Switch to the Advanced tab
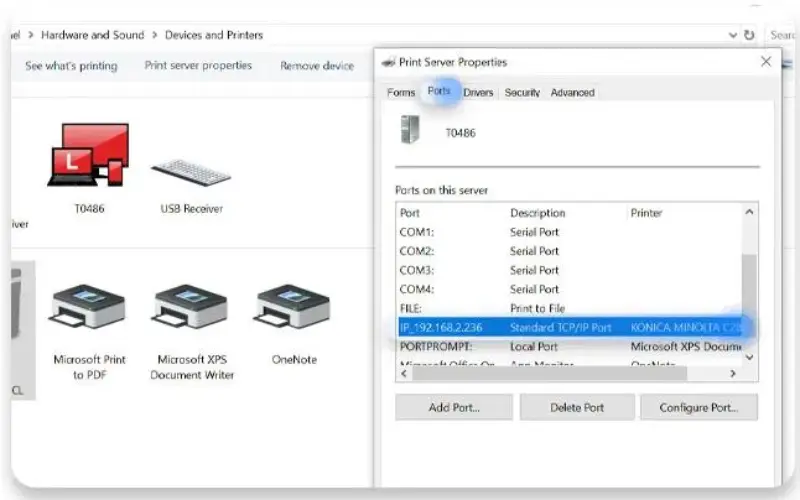The height and width of the screenshot is (500, 800). pos(572,92)
